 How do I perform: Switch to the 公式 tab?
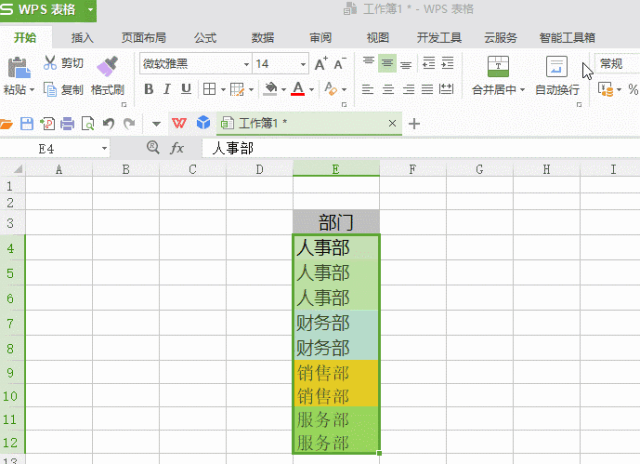[x=205, y=38]
